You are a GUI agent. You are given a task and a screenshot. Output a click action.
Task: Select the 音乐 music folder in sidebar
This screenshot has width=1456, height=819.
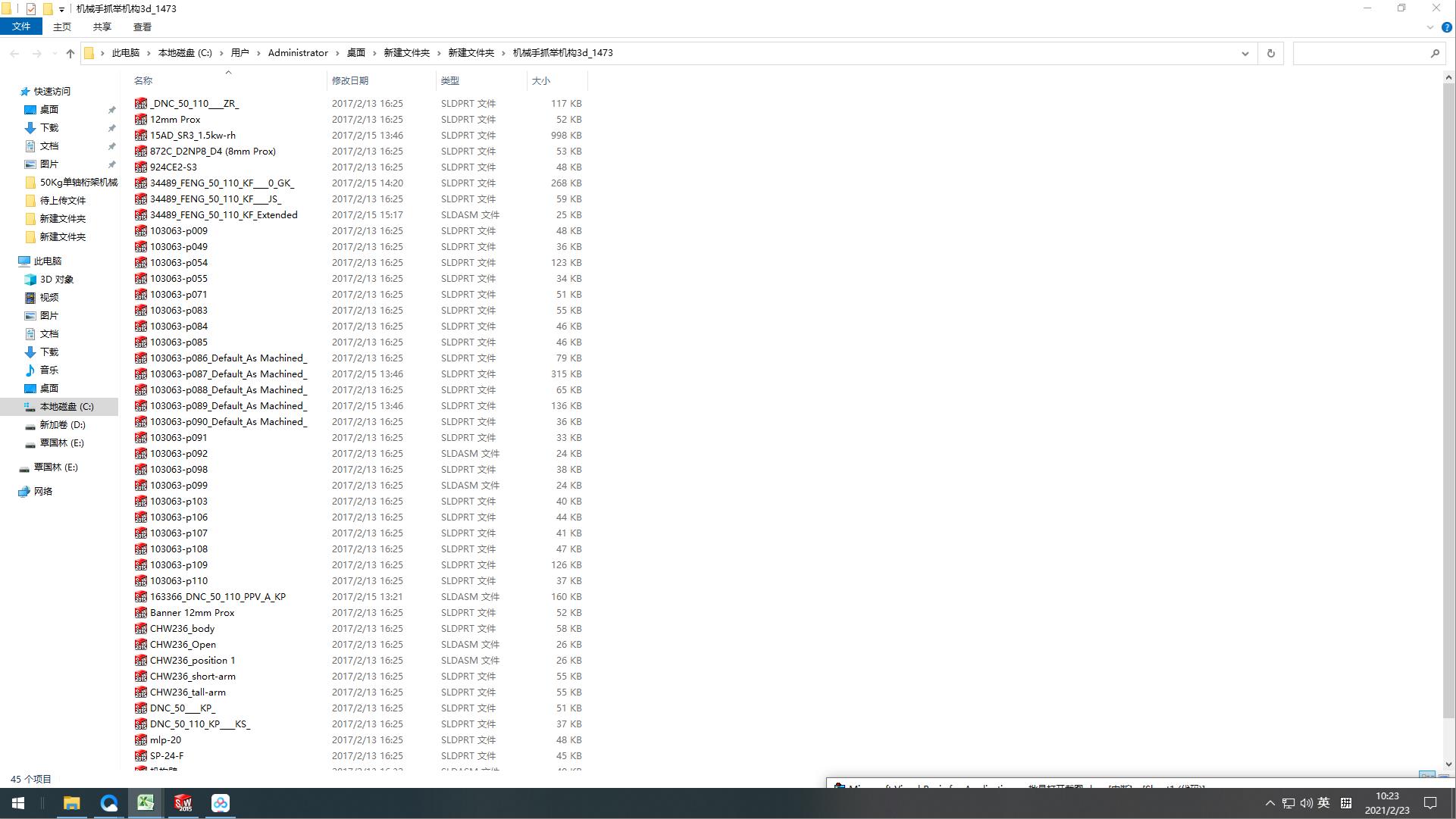[49, 370]
